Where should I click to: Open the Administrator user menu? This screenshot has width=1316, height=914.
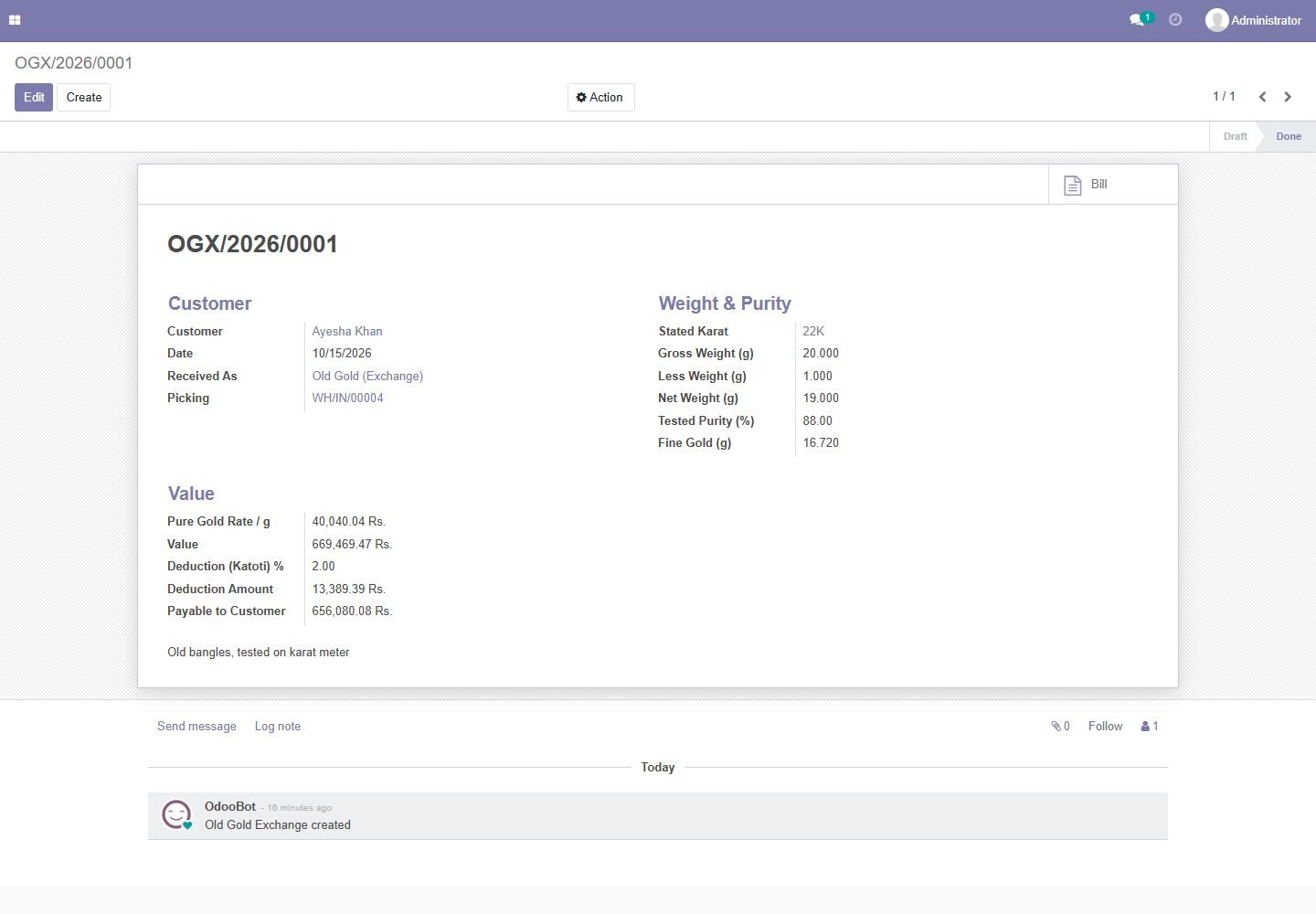(x=1254, y=20)
